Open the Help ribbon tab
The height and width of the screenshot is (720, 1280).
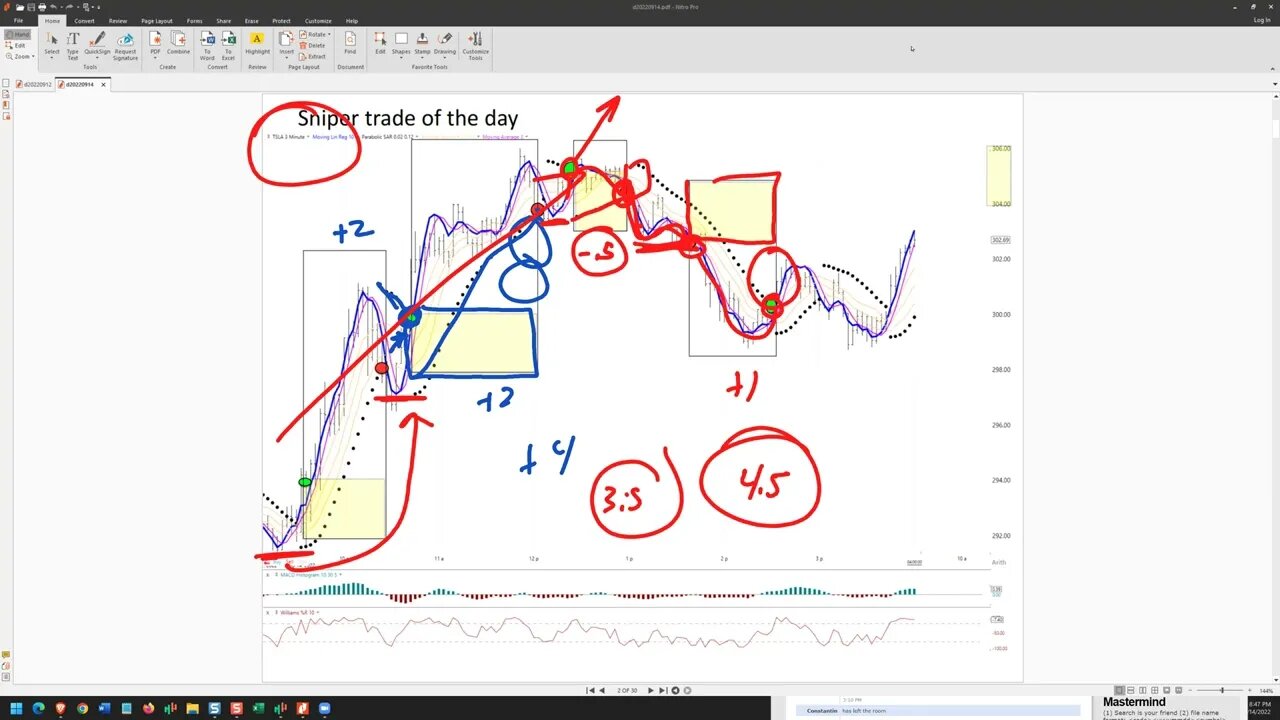352,20
